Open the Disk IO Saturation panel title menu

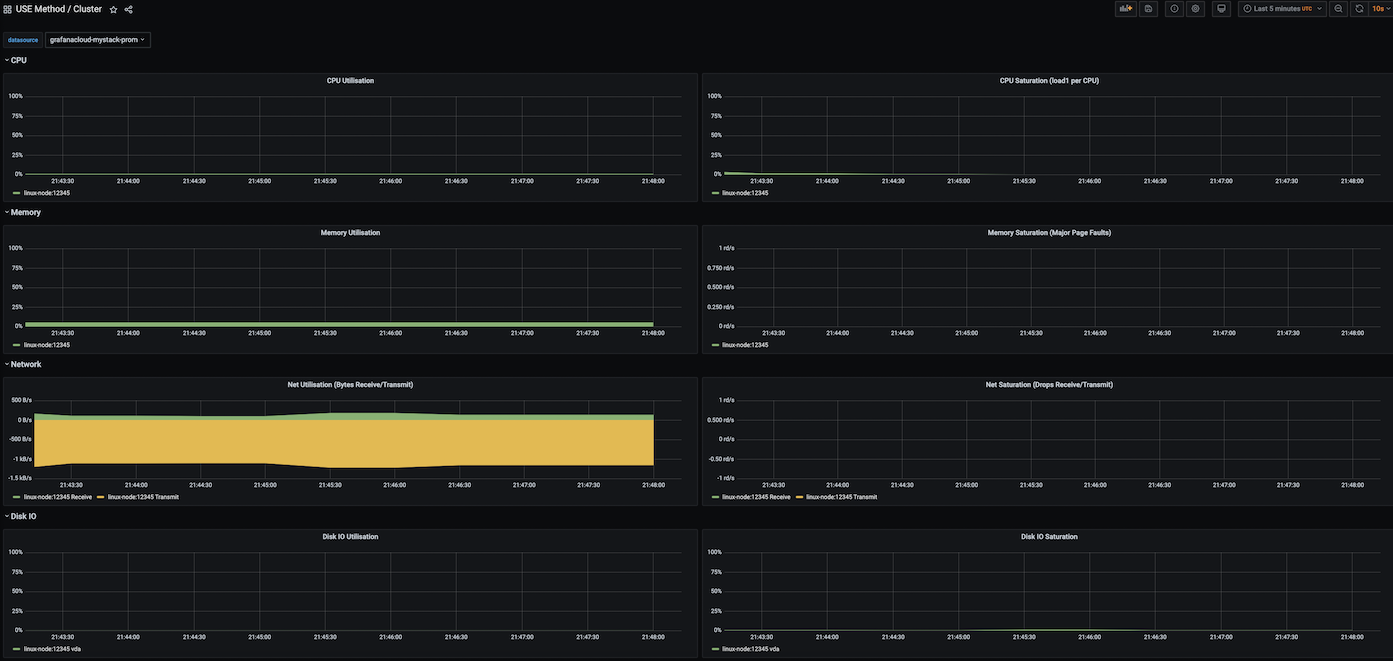[1049, 537]
